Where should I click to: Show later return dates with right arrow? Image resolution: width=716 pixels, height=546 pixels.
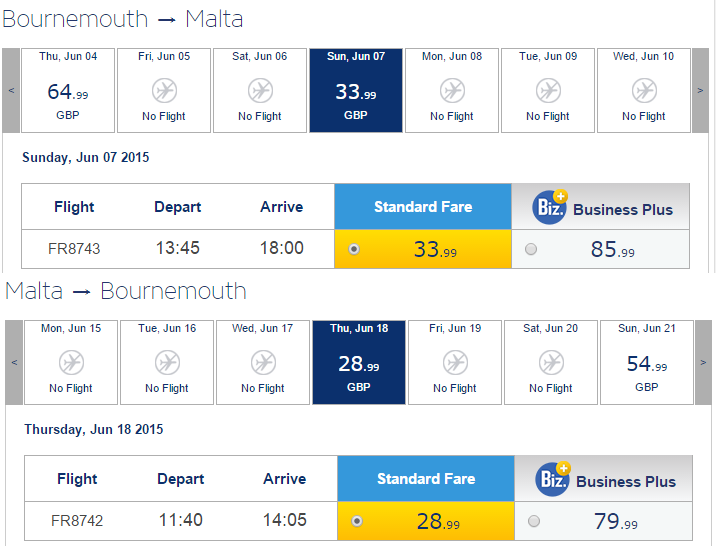pos(703,362)
